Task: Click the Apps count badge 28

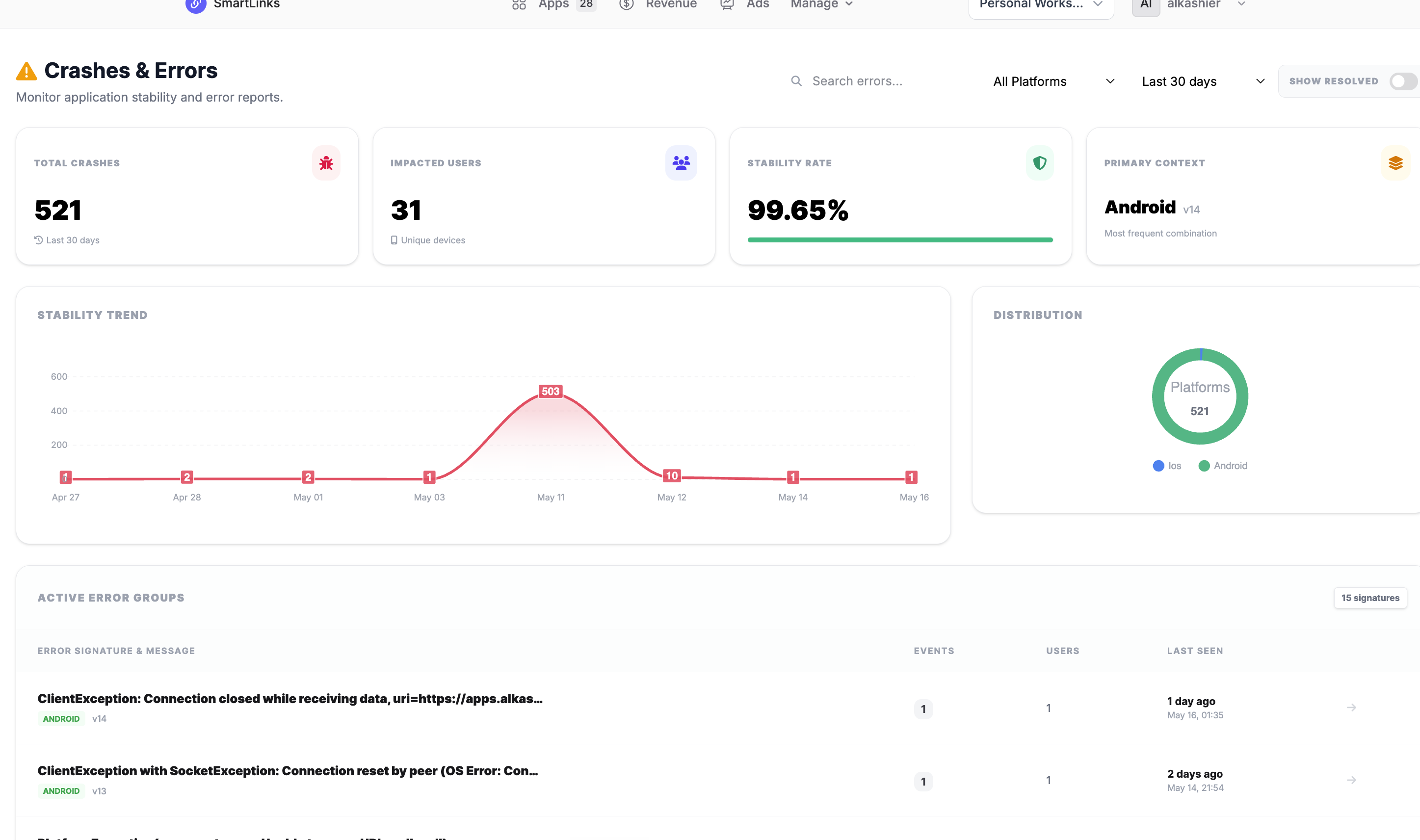Action: click(586, 4)
